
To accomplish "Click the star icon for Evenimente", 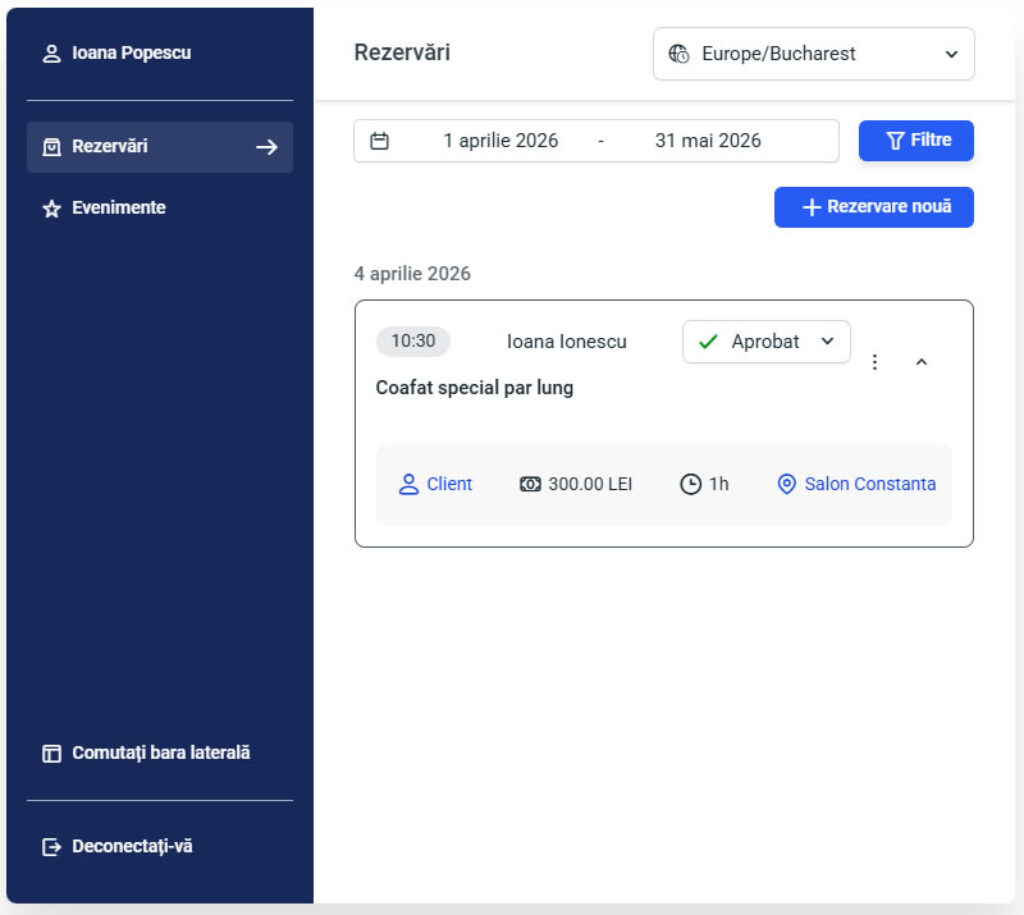I will pyautogui.click(x=52, y=209).
